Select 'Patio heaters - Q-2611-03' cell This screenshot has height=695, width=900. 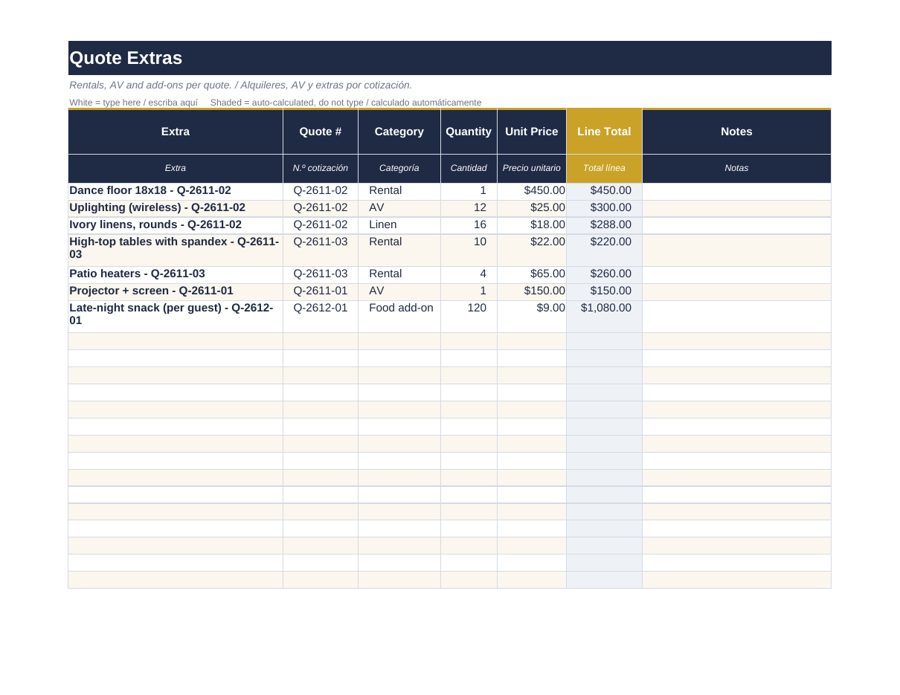tap(176, 274)
